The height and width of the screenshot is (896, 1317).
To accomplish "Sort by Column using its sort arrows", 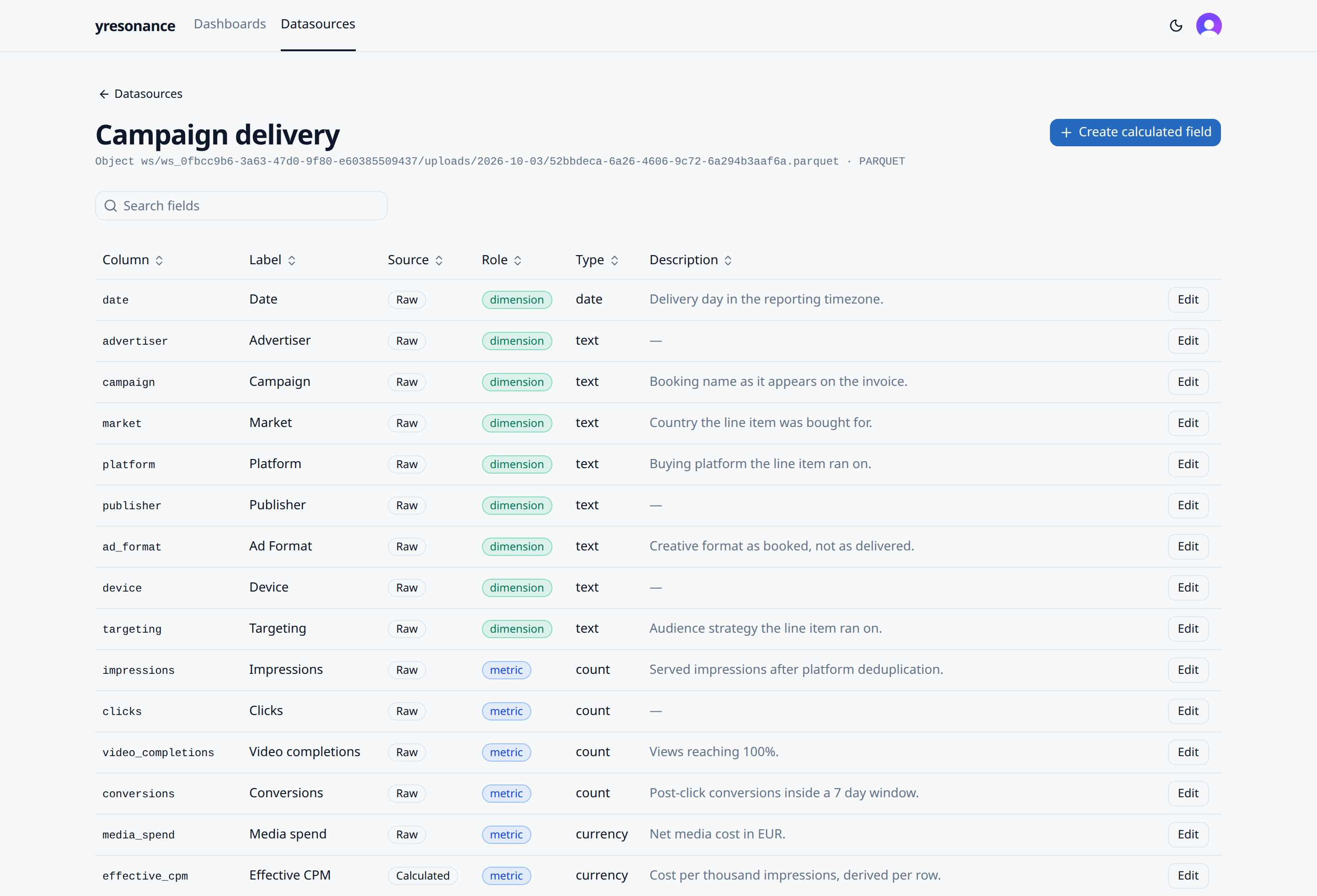I will 159,261.
